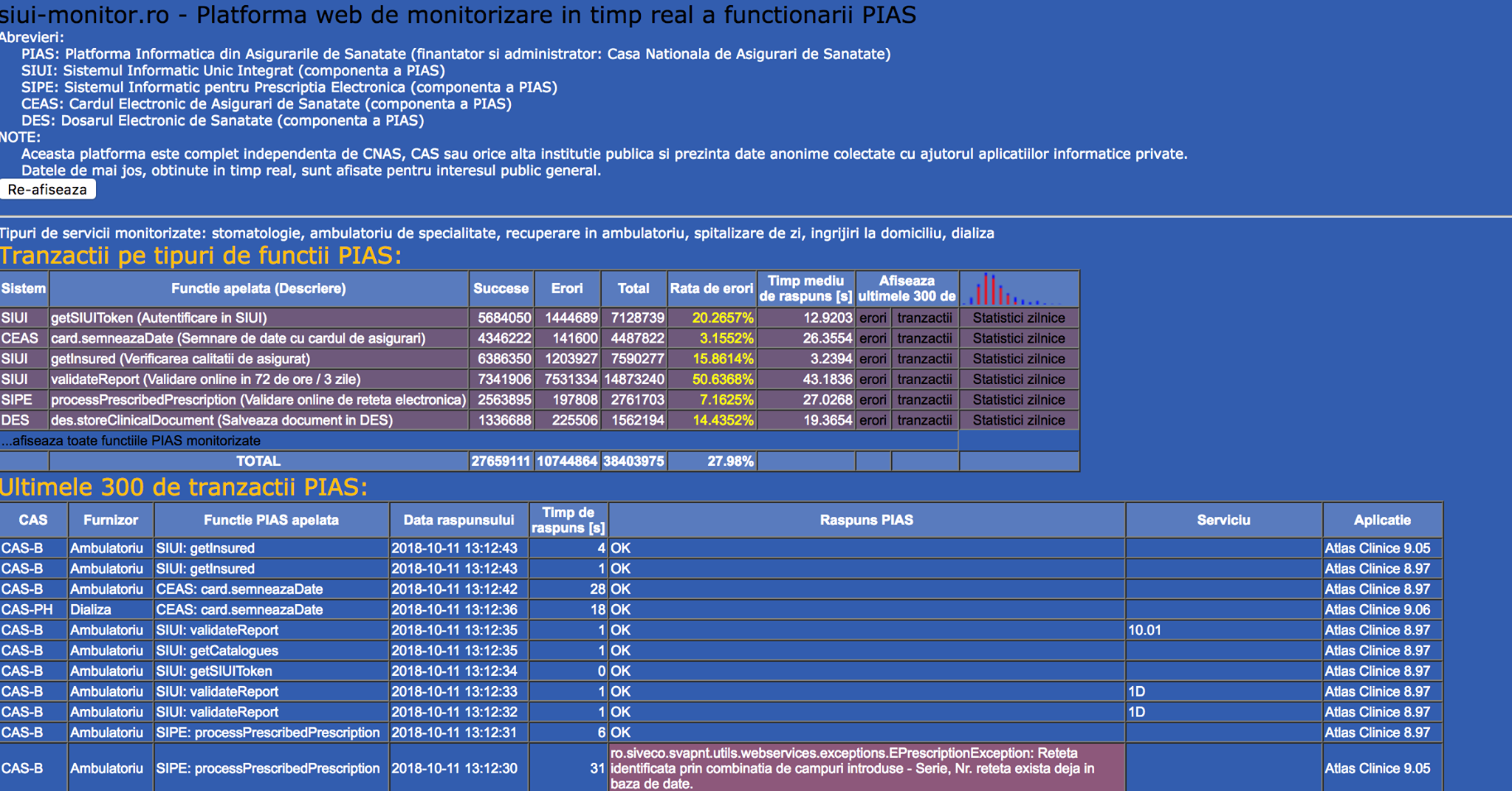Click the 'Tranzactii pe tipuri de functii PIAS:' heading
This screenshot has width=1512, height=791.
pyautogui.click(x=201, y=256)
